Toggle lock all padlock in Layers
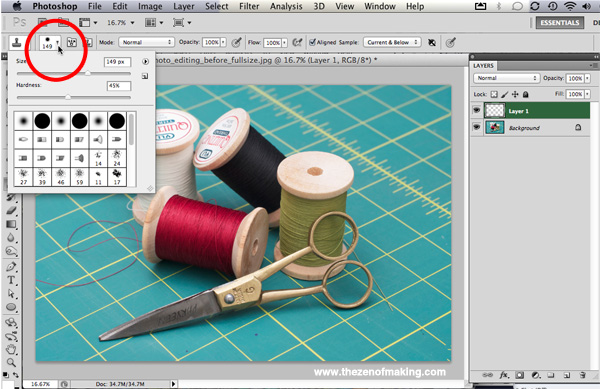Screen dimensions: 600x389 pyautogui.click(x=526, y=94)
